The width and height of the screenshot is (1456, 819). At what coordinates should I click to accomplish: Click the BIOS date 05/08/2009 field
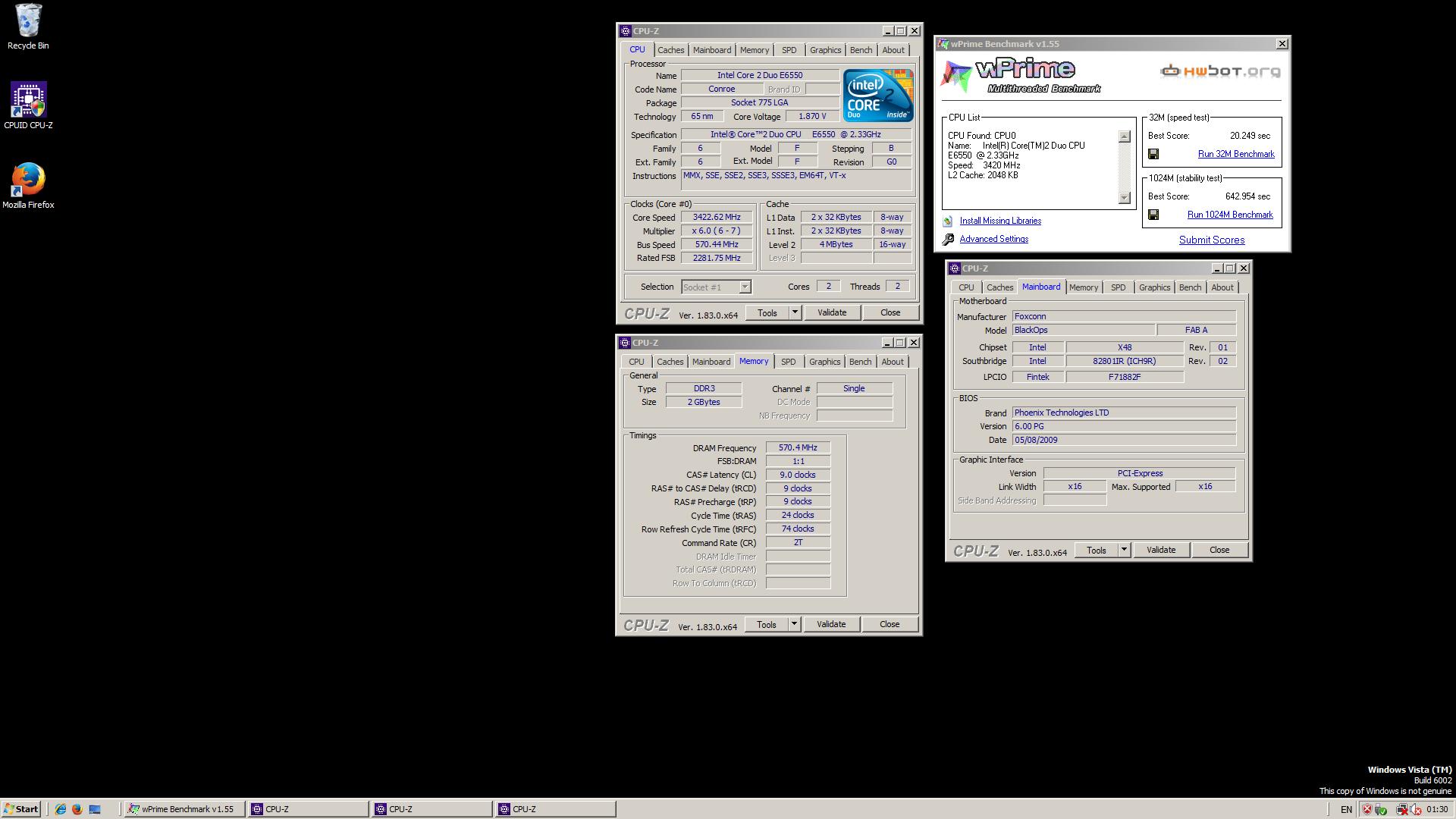coord(1124,440)
